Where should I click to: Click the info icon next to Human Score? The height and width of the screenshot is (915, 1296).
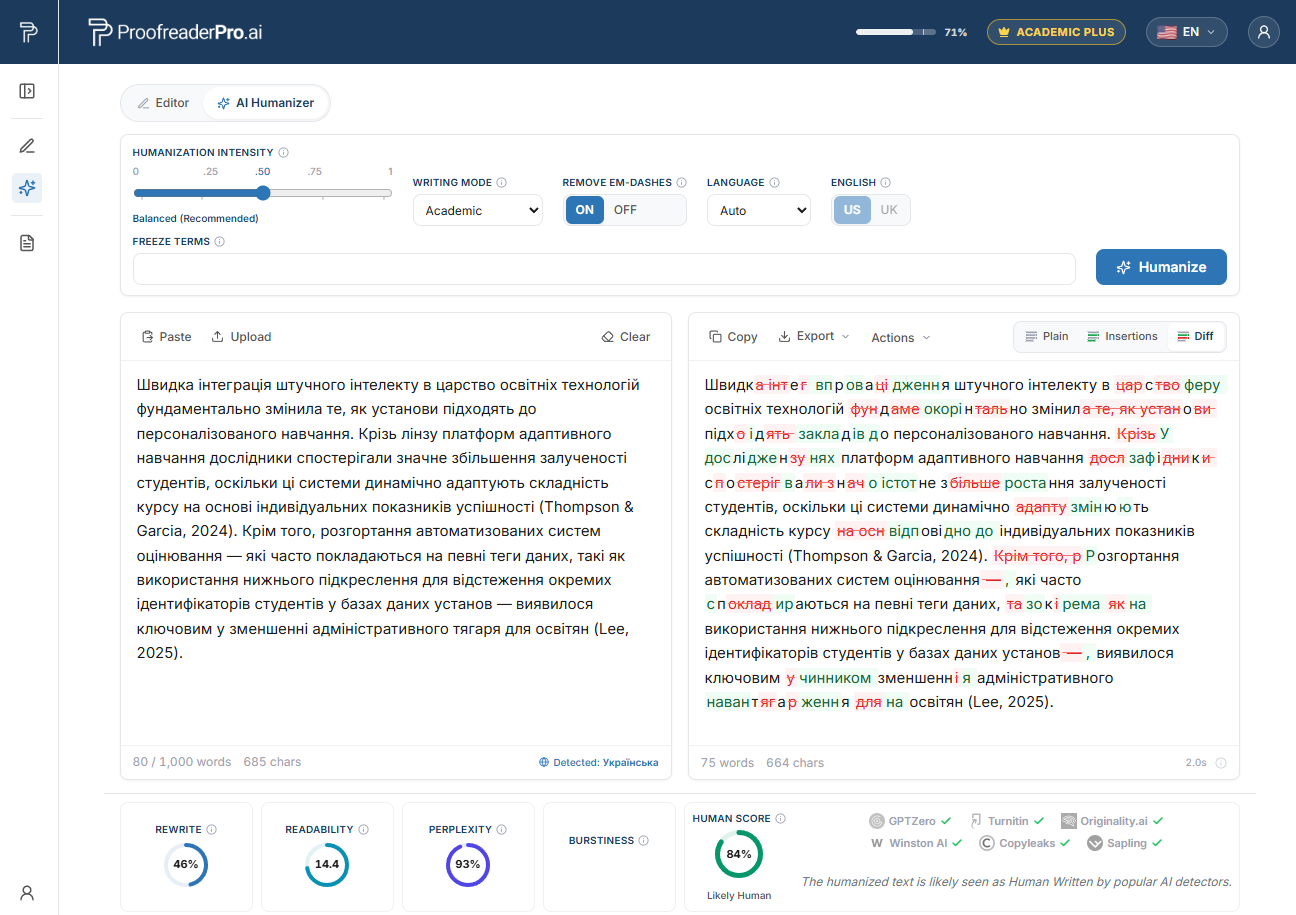point(781,819)
